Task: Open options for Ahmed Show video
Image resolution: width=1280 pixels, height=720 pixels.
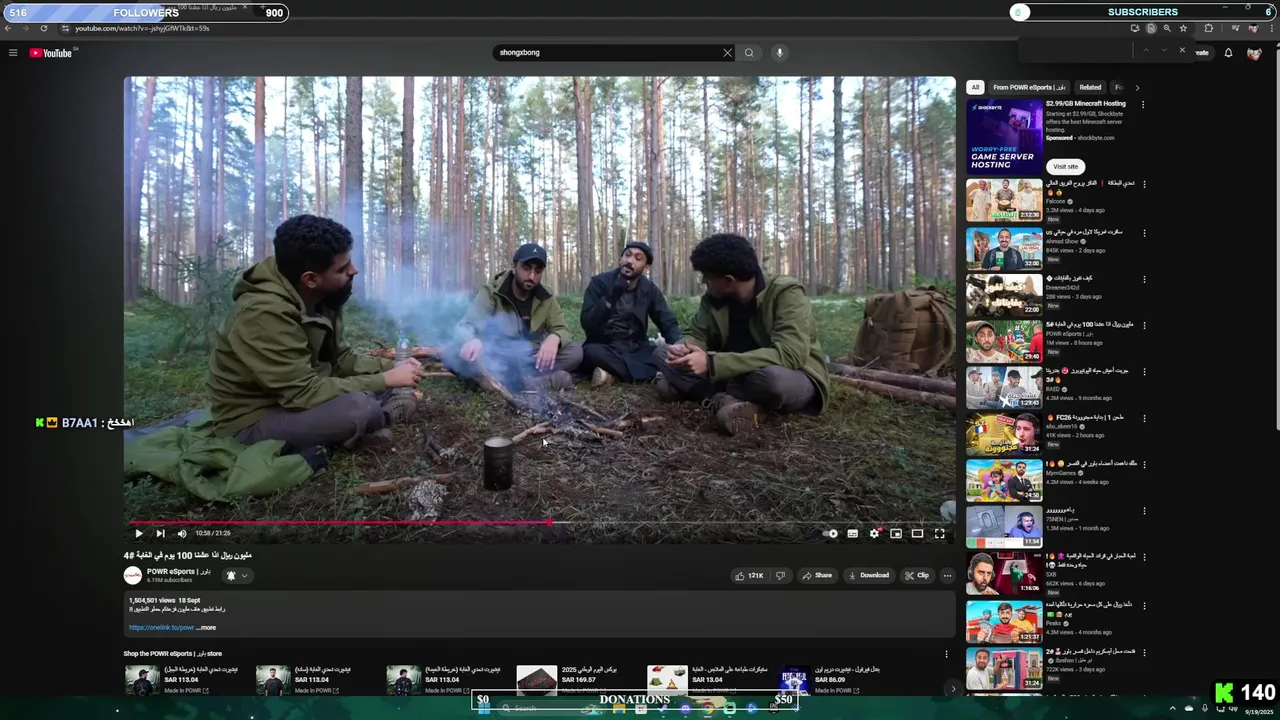Action: 1144,232
